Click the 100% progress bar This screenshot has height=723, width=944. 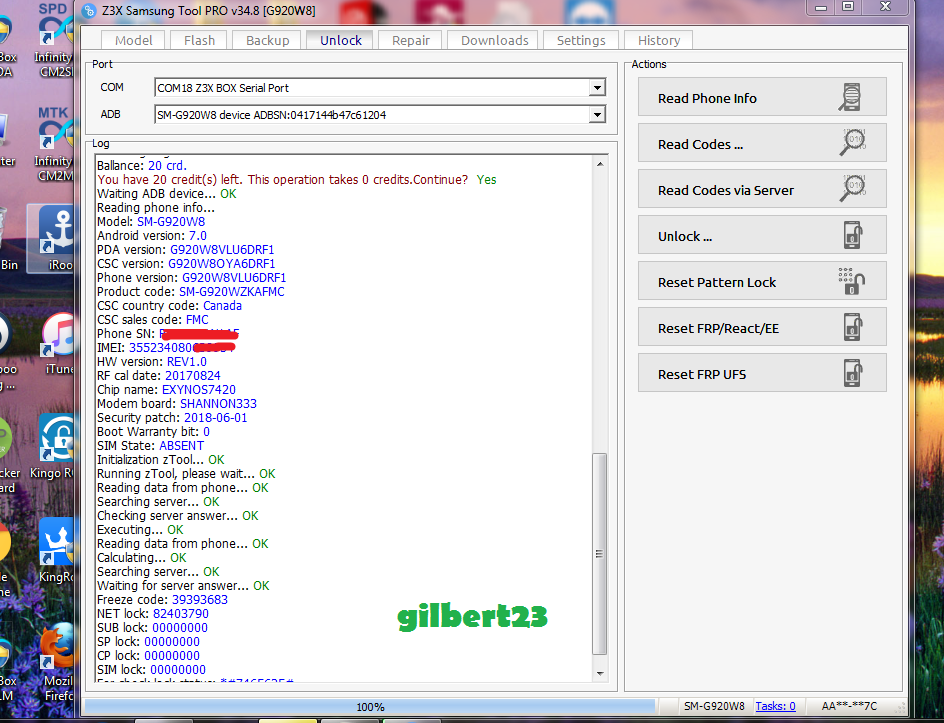tap(370, 707)
